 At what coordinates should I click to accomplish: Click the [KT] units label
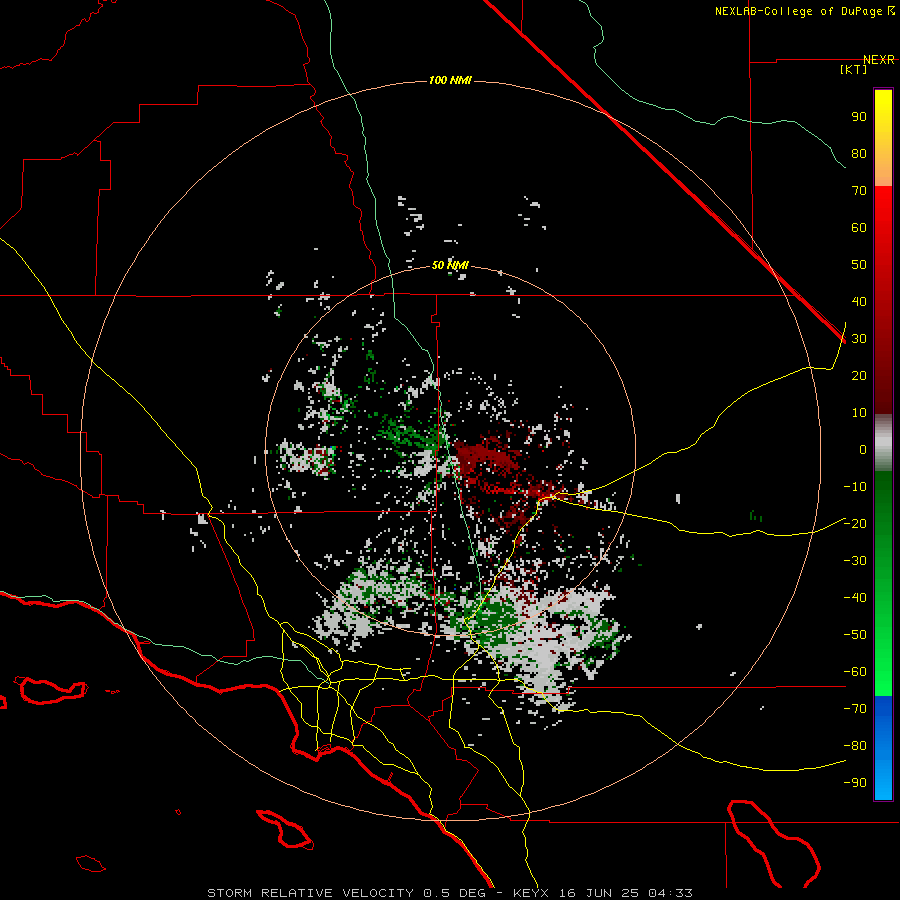854,69
